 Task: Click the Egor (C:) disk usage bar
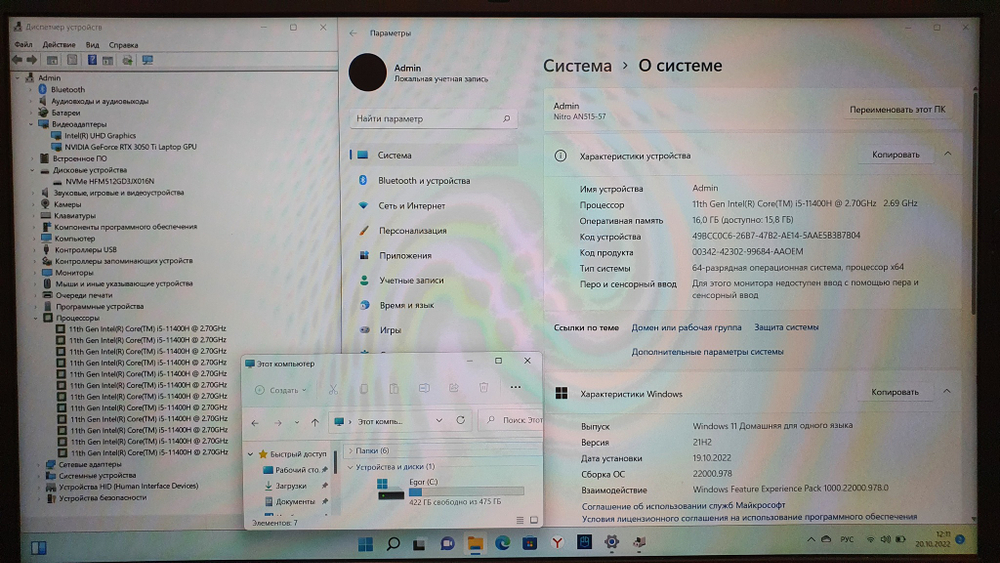point(466,492)
